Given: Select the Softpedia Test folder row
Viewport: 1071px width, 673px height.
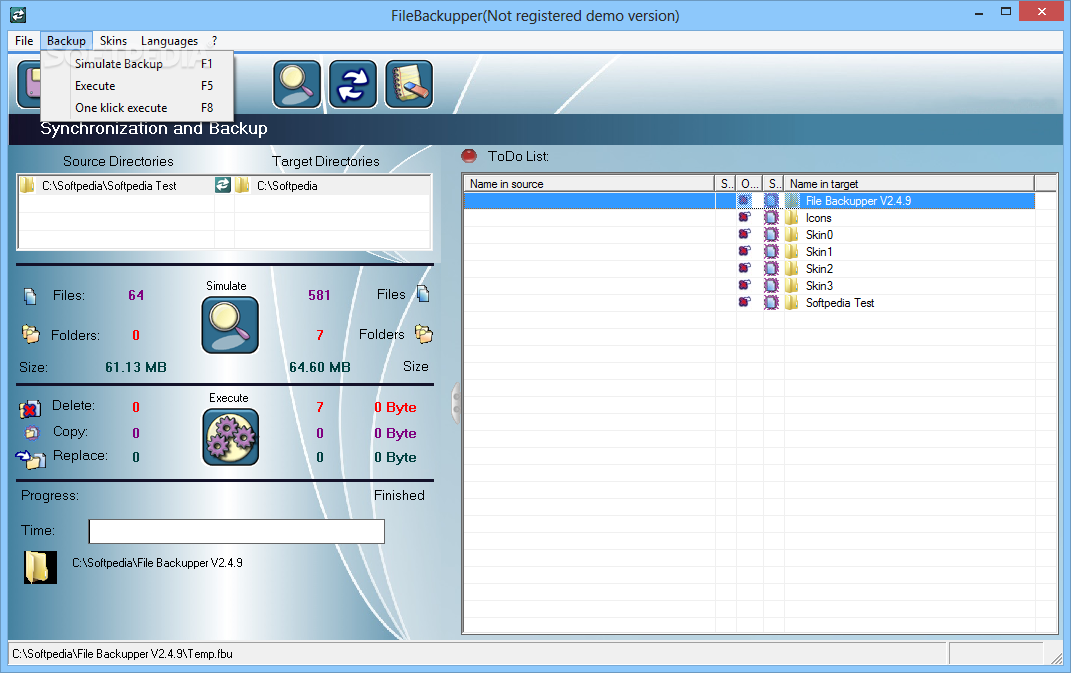Looking at the screenshot, I should (749, 303).
